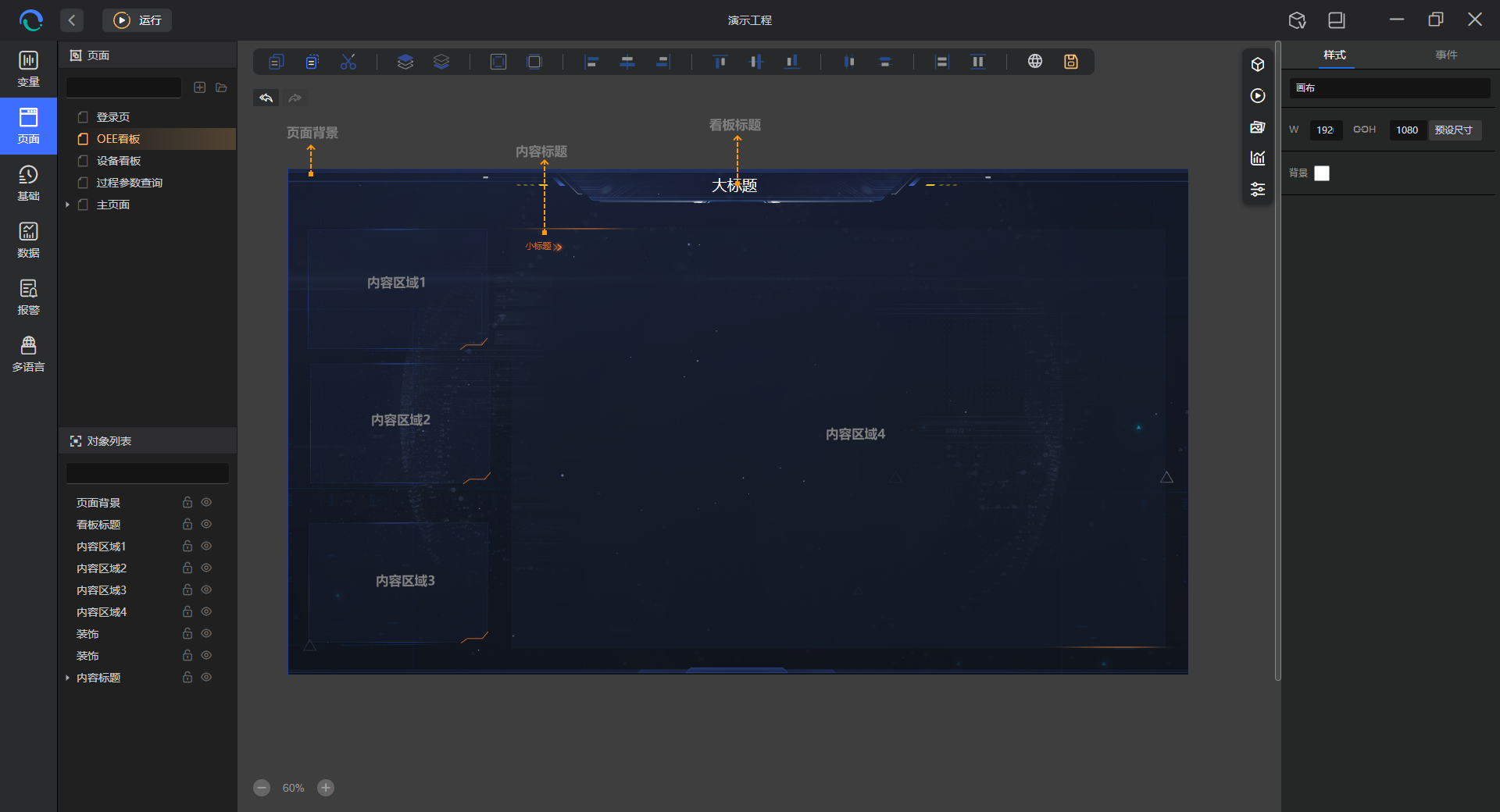This screenshot has height=812, width=1500.
Task: Switch to the 样式 tab
Action: coord(1335,55)
